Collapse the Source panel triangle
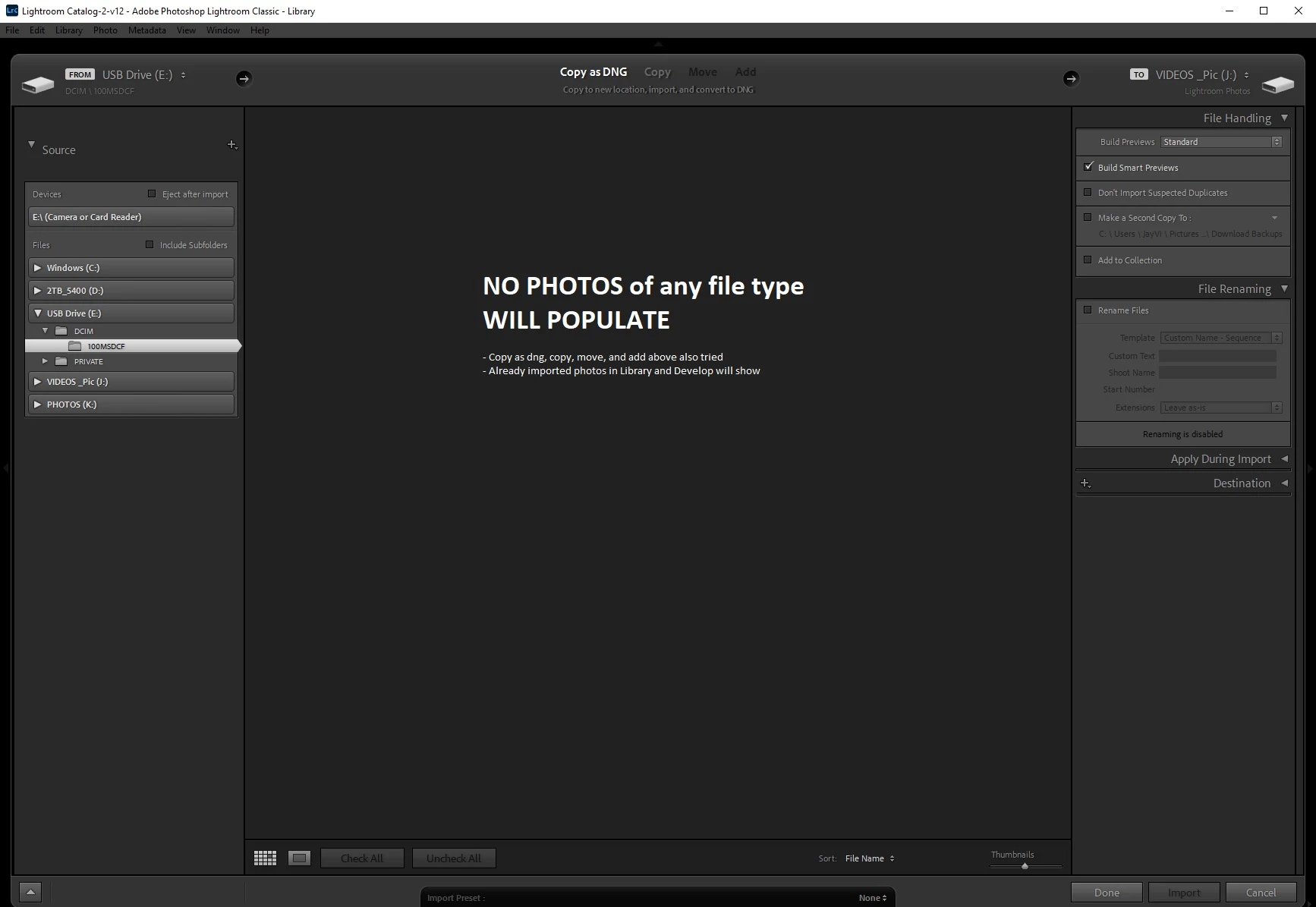The width and height of the screenshot is (1316, 907). point(31,144)
